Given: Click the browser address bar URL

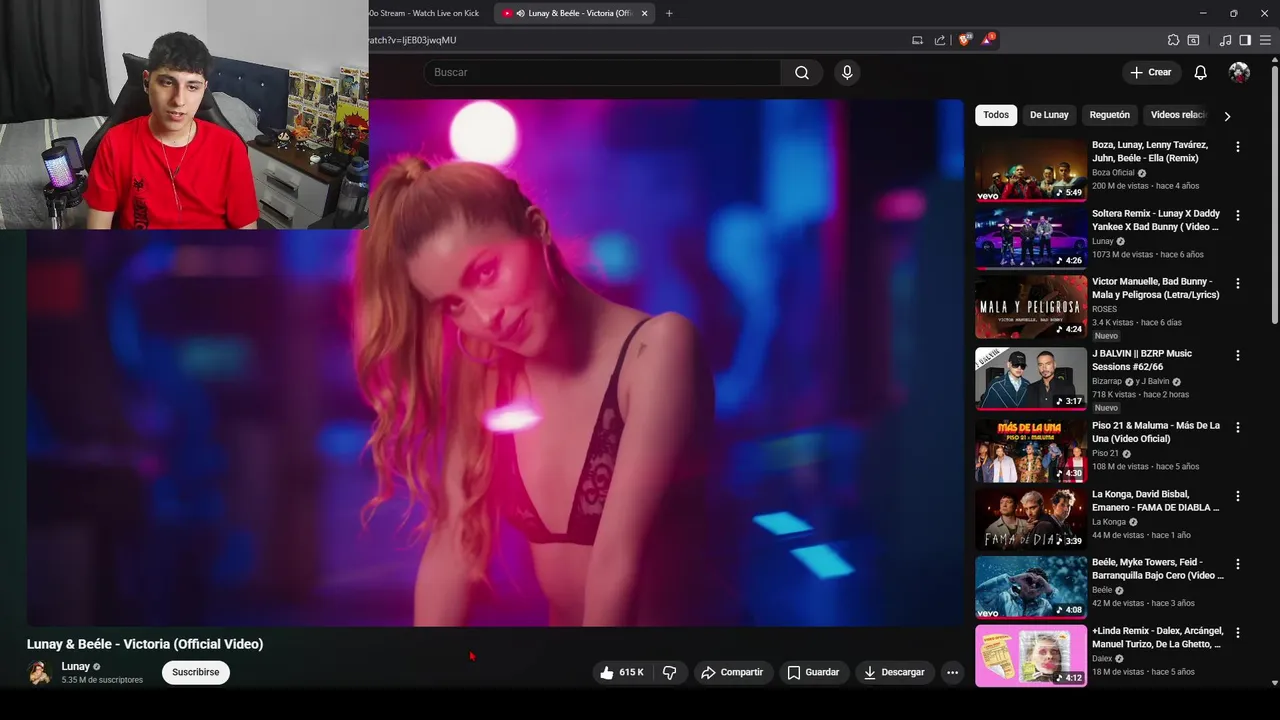Looking at the screenshot, I should click(x=412, y=40).
